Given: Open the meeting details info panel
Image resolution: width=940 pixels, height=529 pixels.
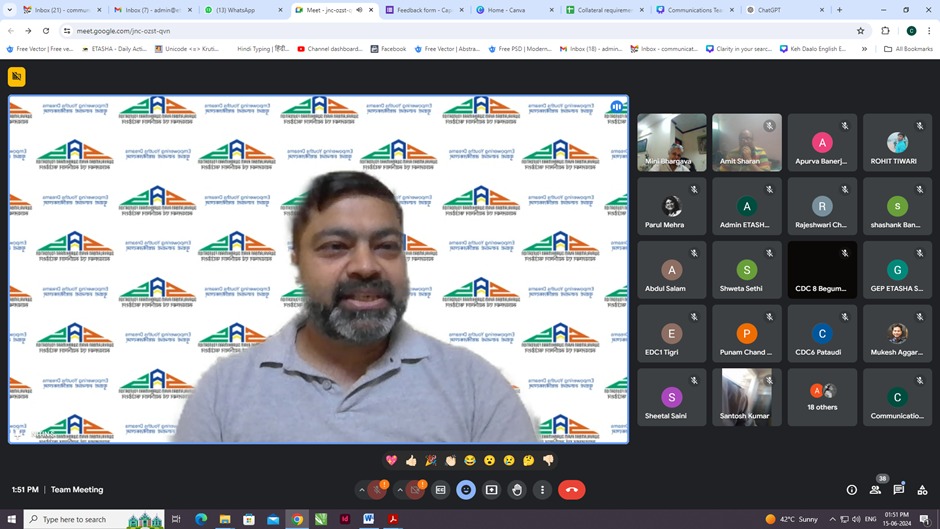Looking at the screenshot, I should point(851,490).
